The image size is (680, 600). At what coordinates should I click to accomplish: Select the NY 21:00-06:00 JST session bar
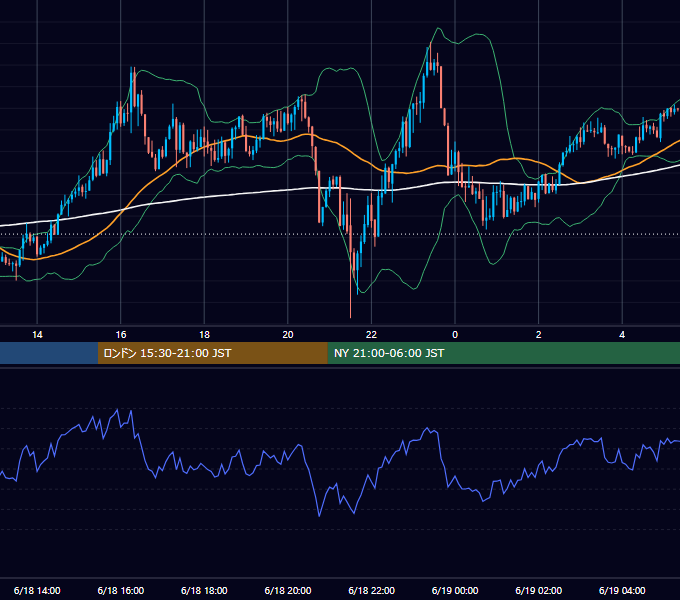503,353
